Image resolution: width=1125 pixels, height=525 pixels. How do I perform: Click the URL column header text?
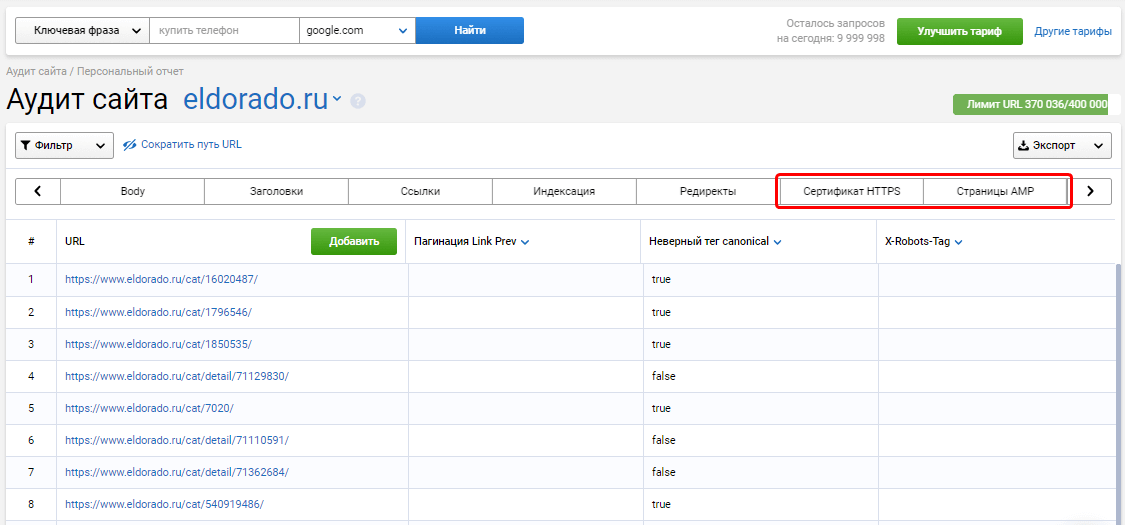tap(75, 242)
